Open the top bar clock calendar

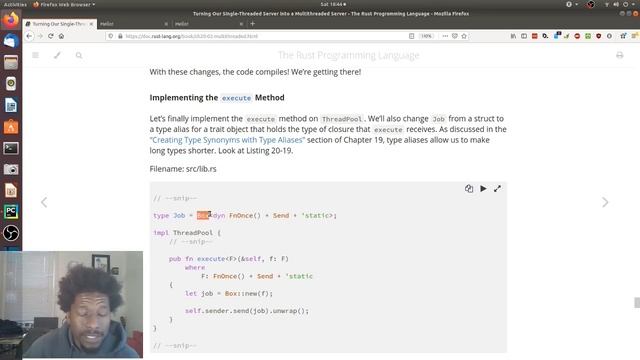[x=333, y=4]
